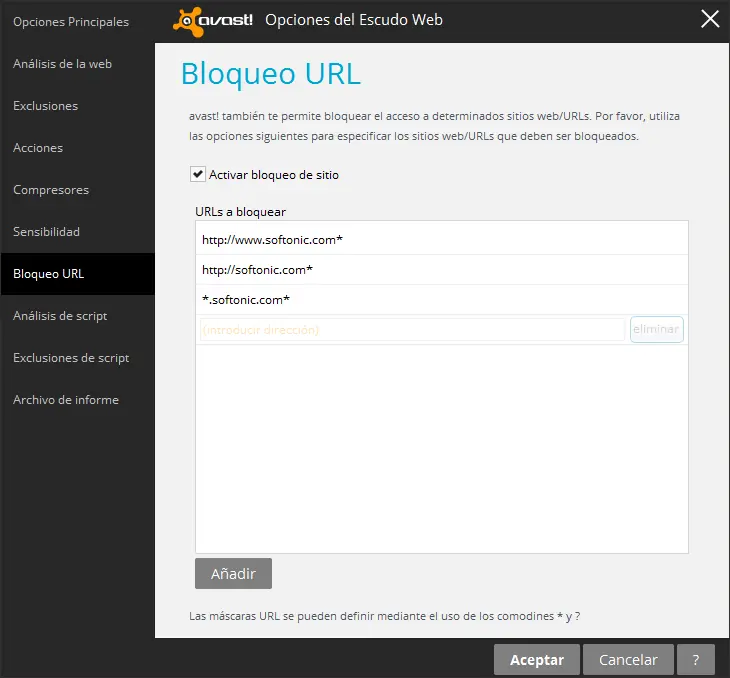Go to Exclusiones in sidebar
Screen dimensions: 730x678
[46, 106]
